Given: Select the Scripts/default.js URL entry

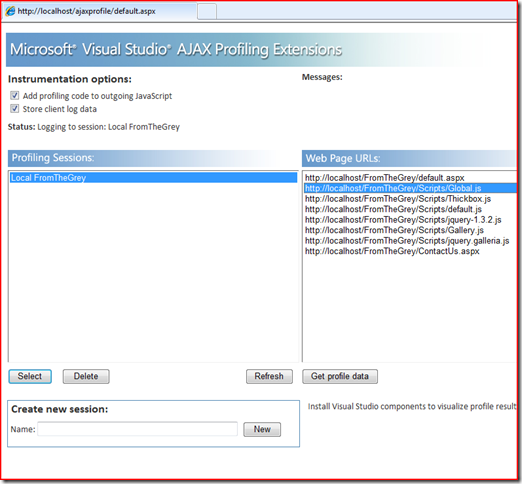Looking at the screenshot, I should (x=410, y=209).
